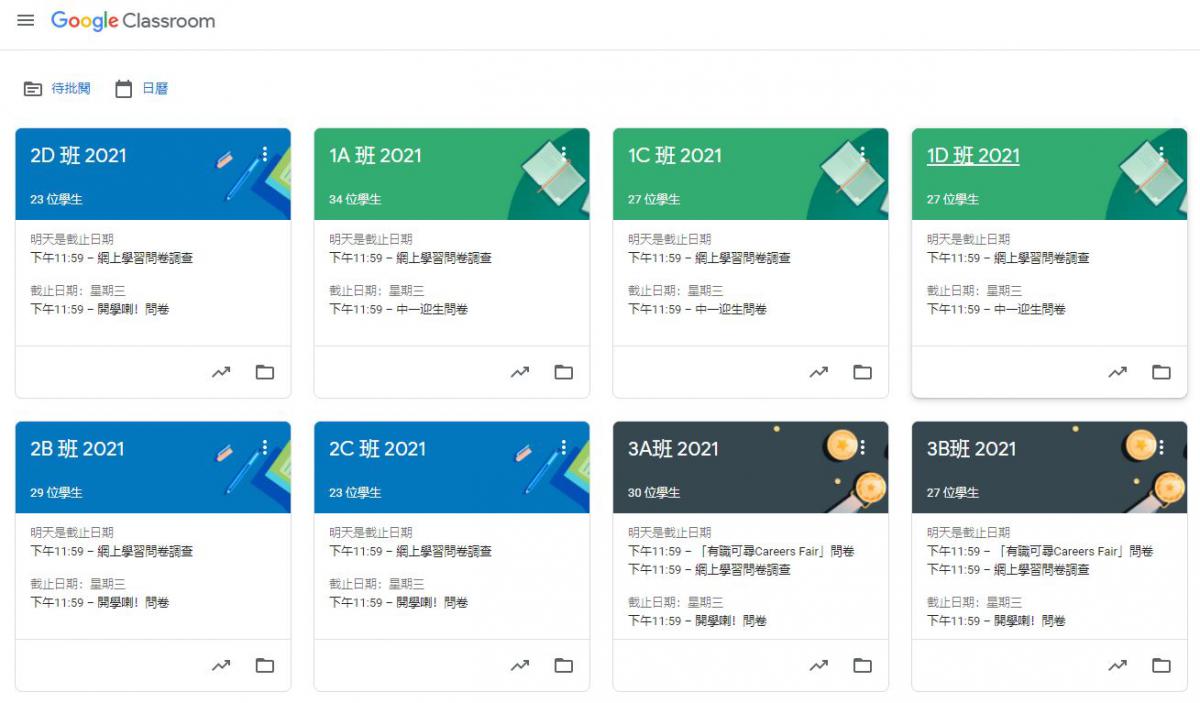Open the 日曆 calendar page
Screen dimensions: 1200x703
point(142,89)
